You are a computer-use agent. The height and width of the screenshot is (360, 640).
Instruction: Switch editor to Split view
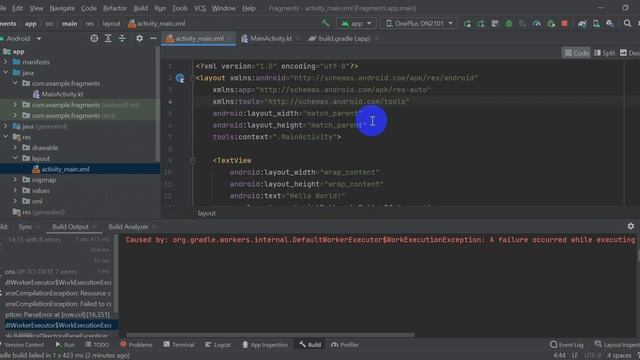click(x=604, y=53)
